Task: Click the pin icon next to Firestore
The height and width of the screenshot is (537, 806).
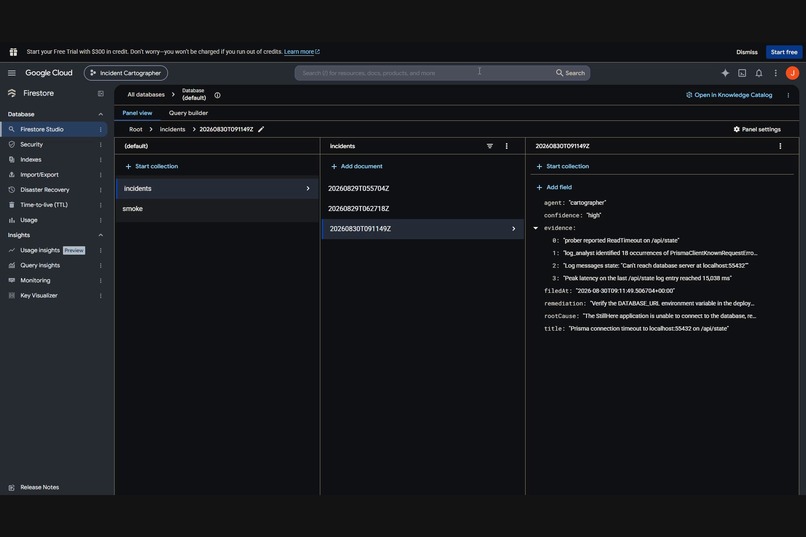Action: [101, 94]
